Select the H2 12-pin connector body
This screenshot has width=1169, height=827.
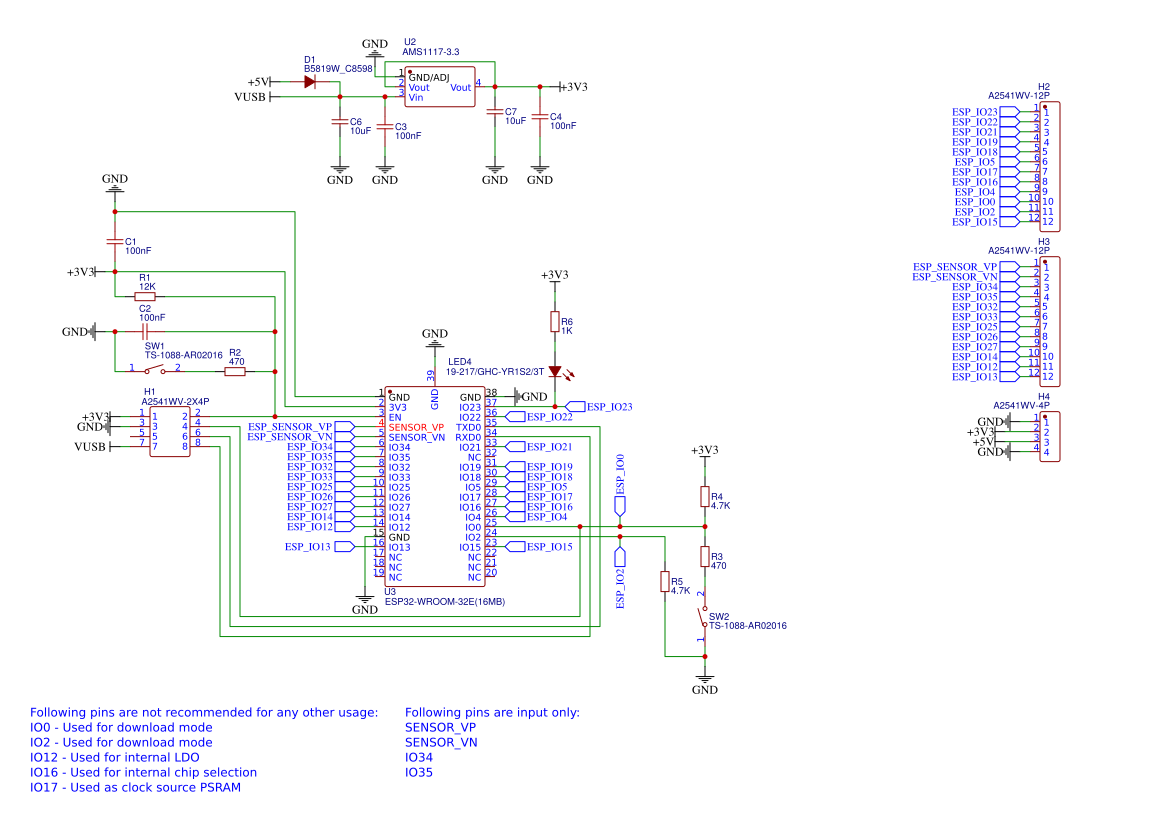1050,166
